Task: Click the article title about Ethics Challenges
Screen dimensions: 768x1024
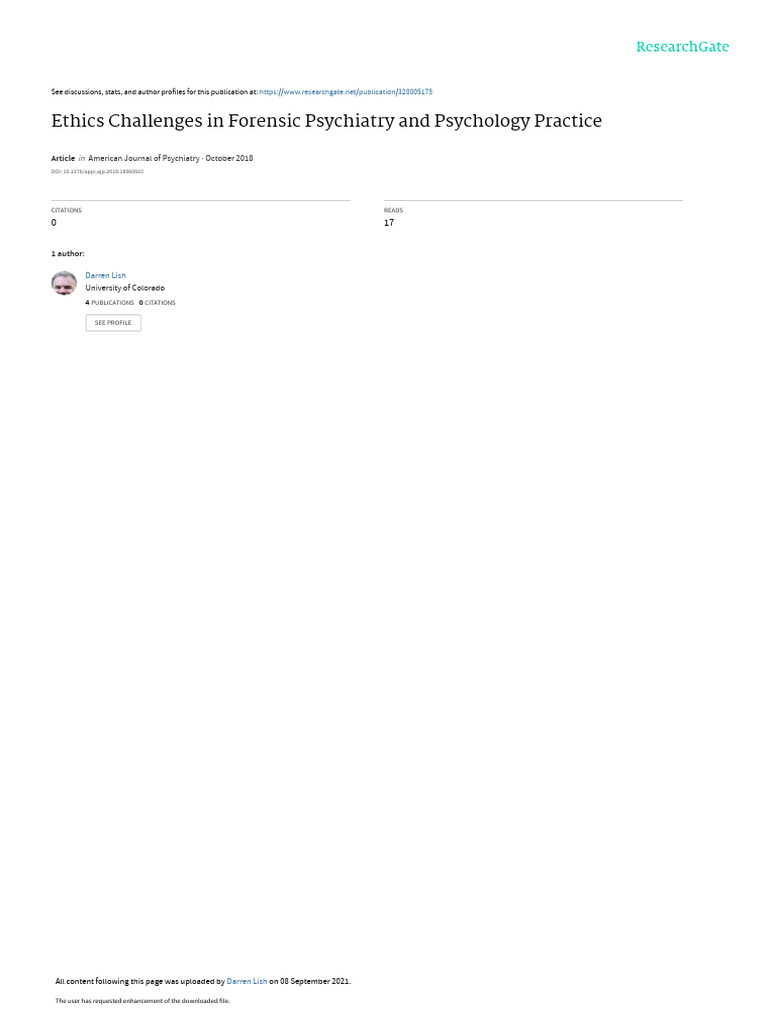Action: click(327, 121)
